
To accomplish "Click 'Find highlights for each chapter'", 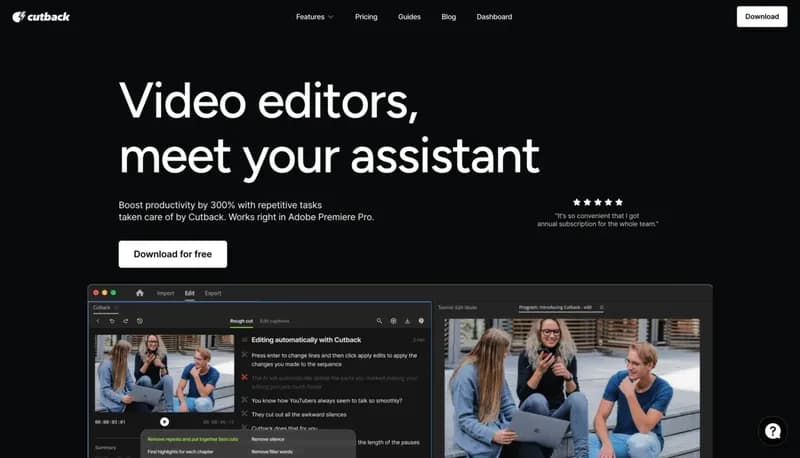I will pos(180,452).
